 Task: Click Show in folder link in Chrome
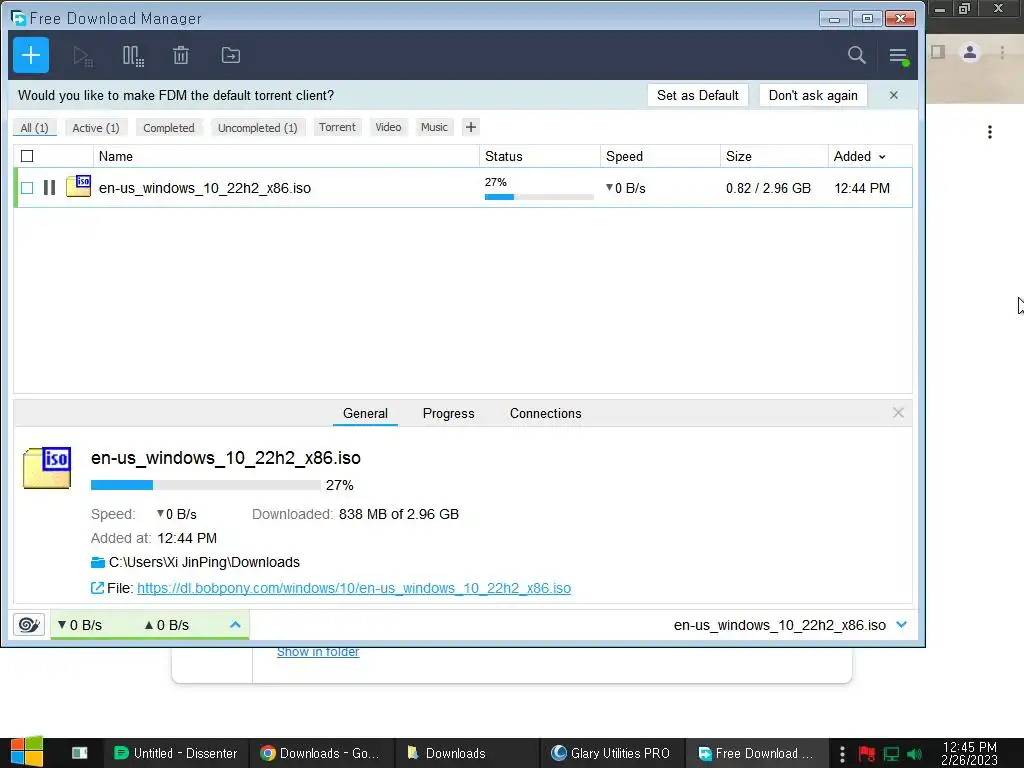[318, 652]
